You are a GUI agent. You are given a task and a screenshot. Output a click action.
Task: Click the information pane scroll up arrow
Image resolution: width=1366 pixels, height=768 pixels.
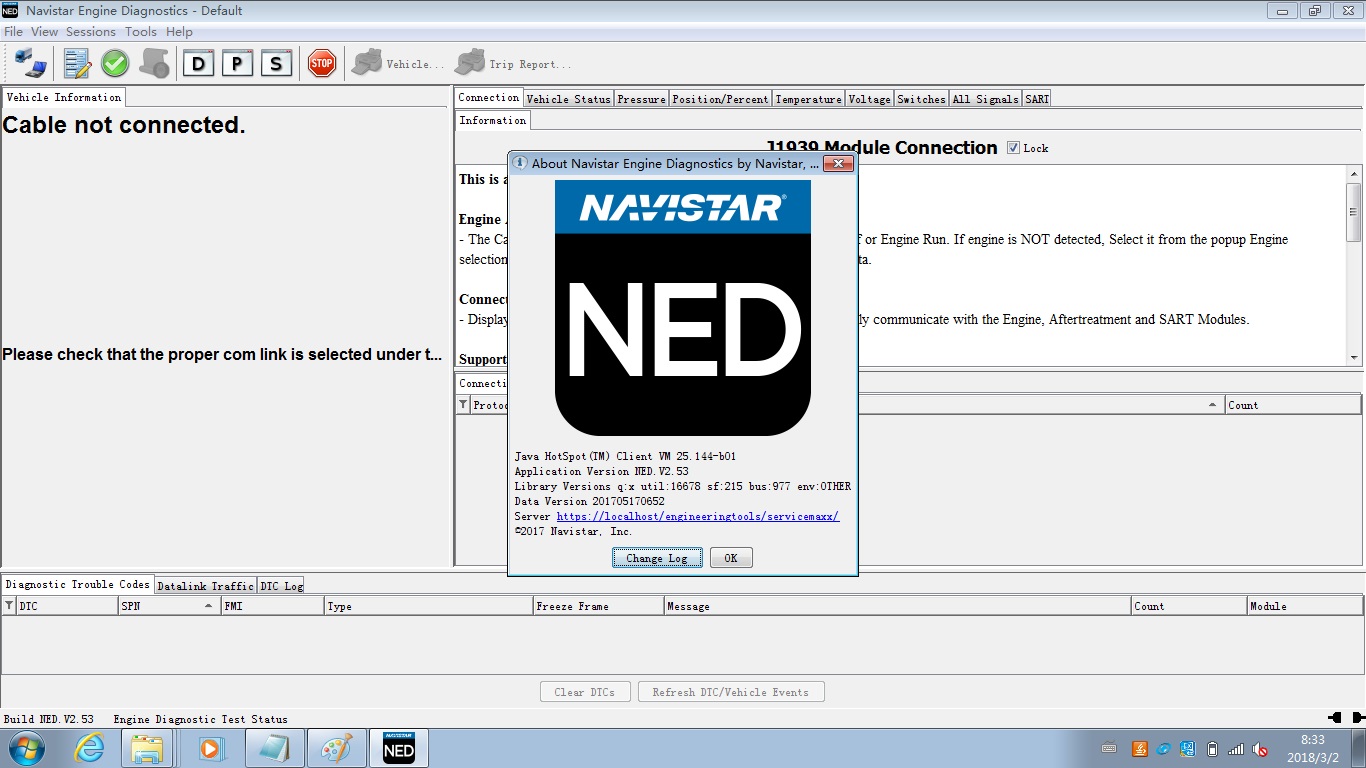tap(1354, 173)
